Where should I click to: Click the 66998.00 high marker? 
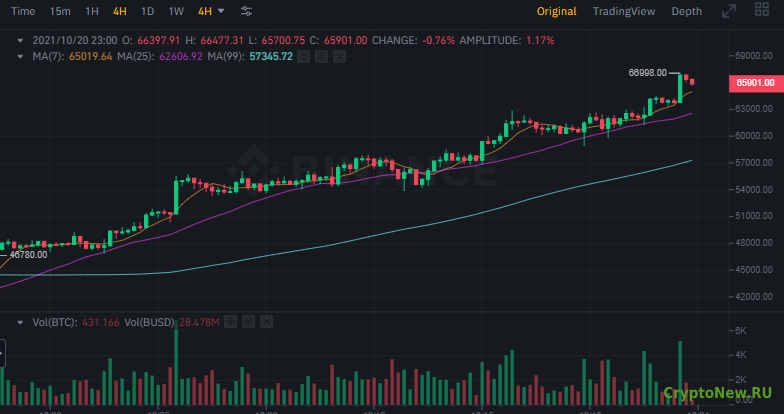pyautogui.click(x=648, y=73)
